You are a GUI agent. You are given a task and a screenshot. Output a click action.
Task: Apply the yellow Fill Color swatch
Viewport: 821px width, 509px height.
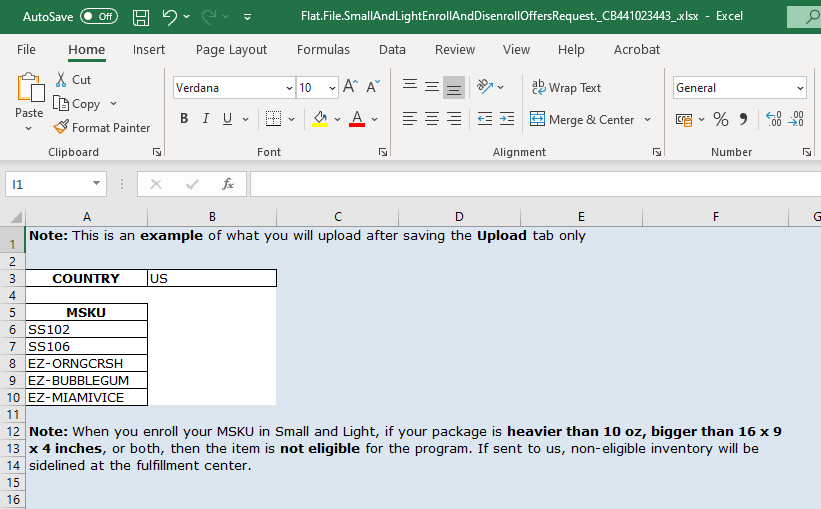click(320, 119)
